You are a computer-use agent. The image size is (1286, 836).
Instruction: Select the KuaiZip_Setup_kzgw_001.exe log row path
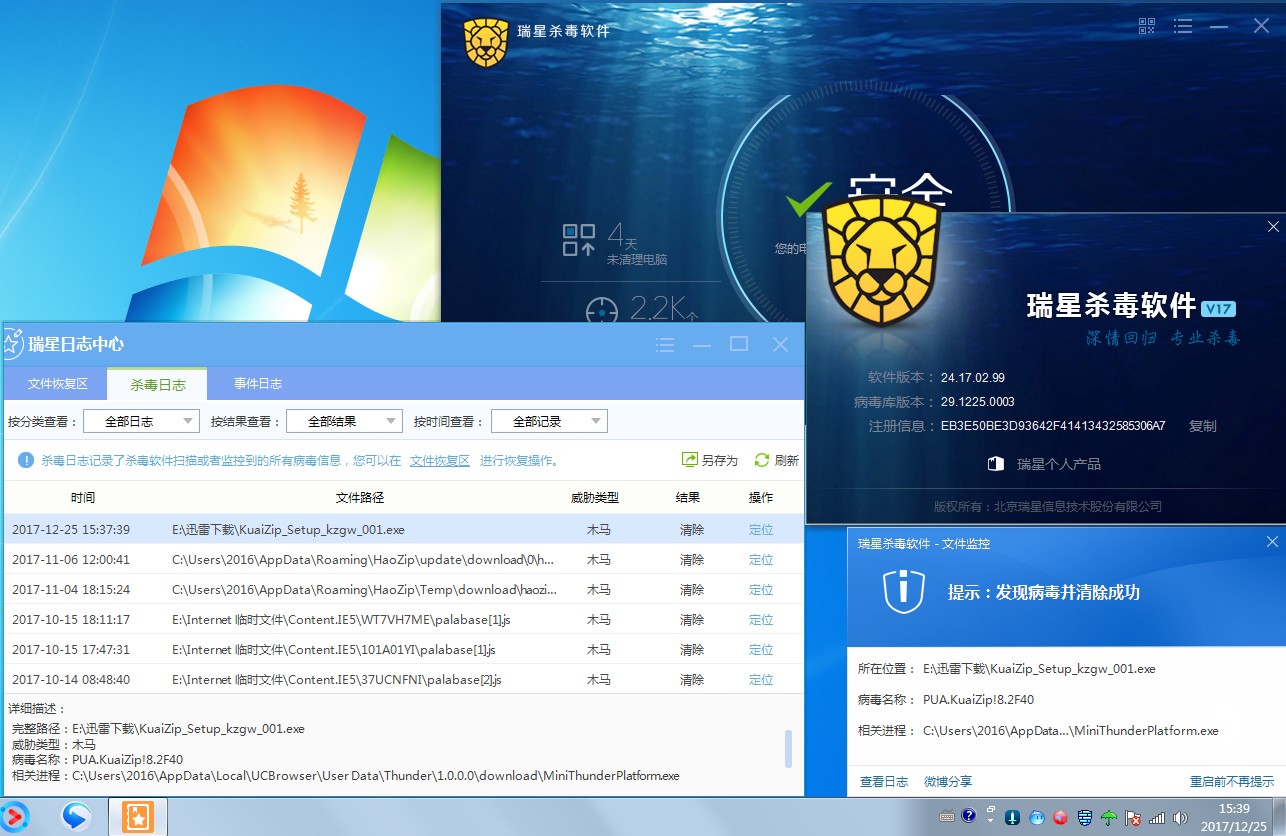(288, 530)
